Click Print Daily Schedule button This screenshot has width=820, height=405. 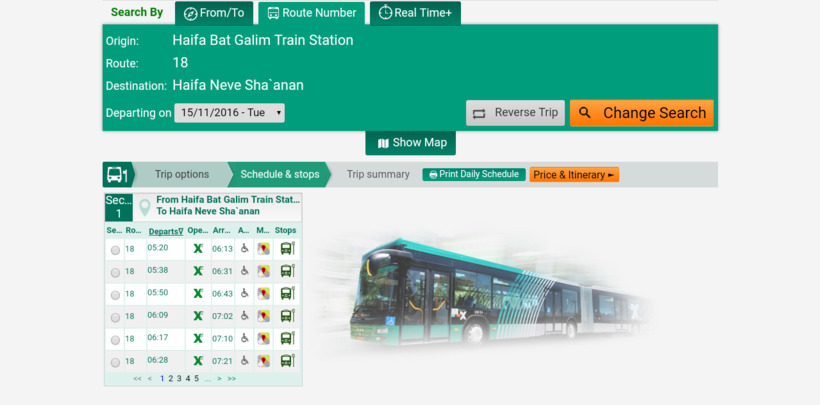(474, 174)
